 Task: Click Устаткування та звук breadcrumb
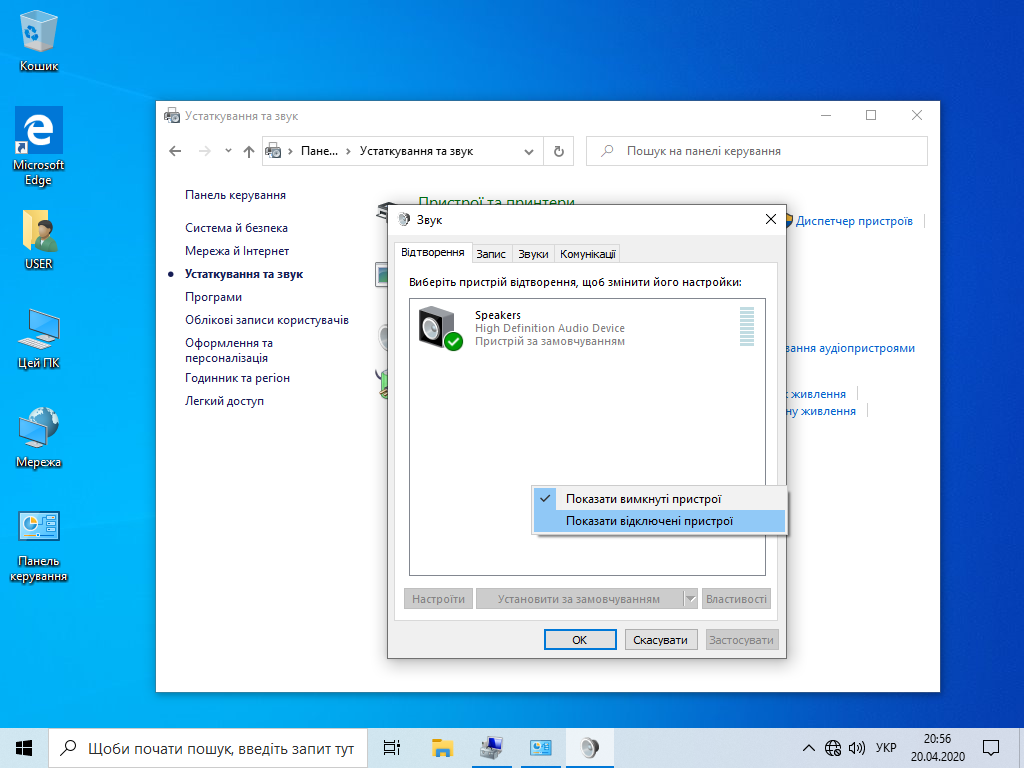[x=417, y=152]
